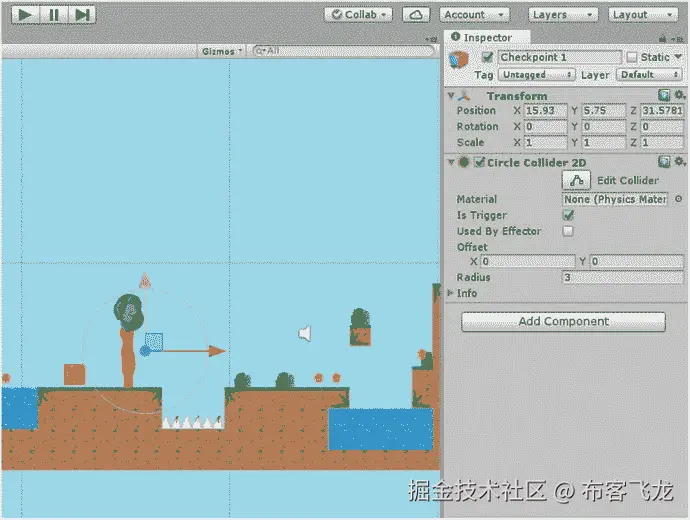Screen dimensions: 690x520
Task: Click the Step forward button
Action: 82,15
